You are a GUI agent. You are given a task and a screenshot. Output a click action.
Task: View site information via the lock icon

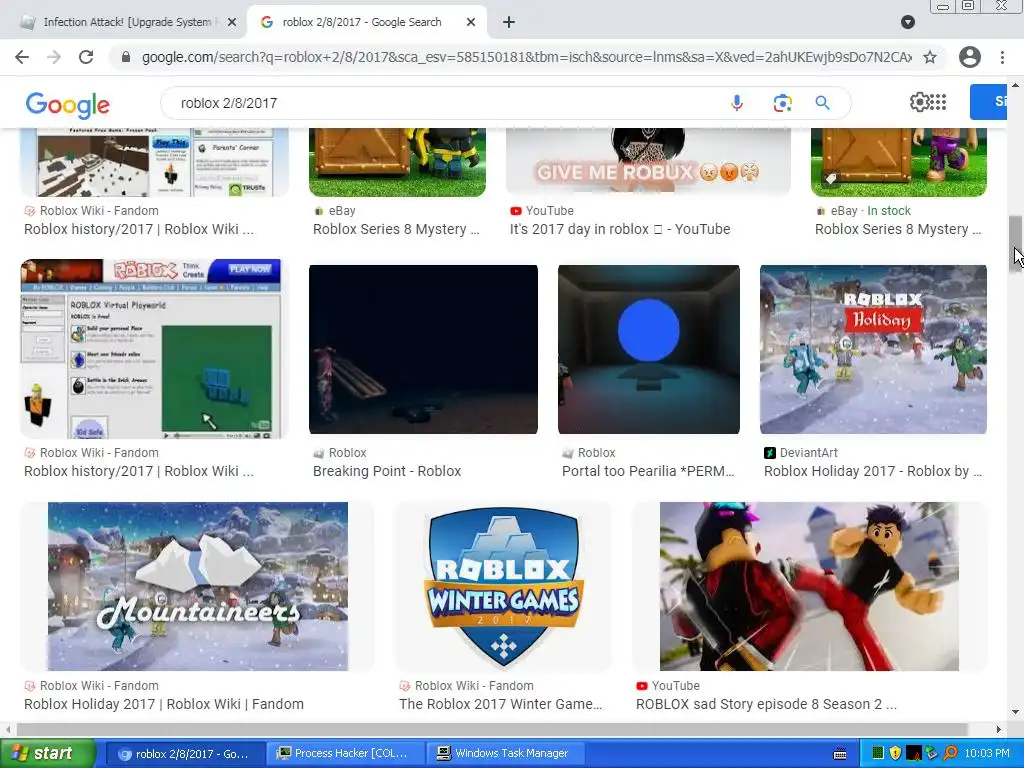126,57
